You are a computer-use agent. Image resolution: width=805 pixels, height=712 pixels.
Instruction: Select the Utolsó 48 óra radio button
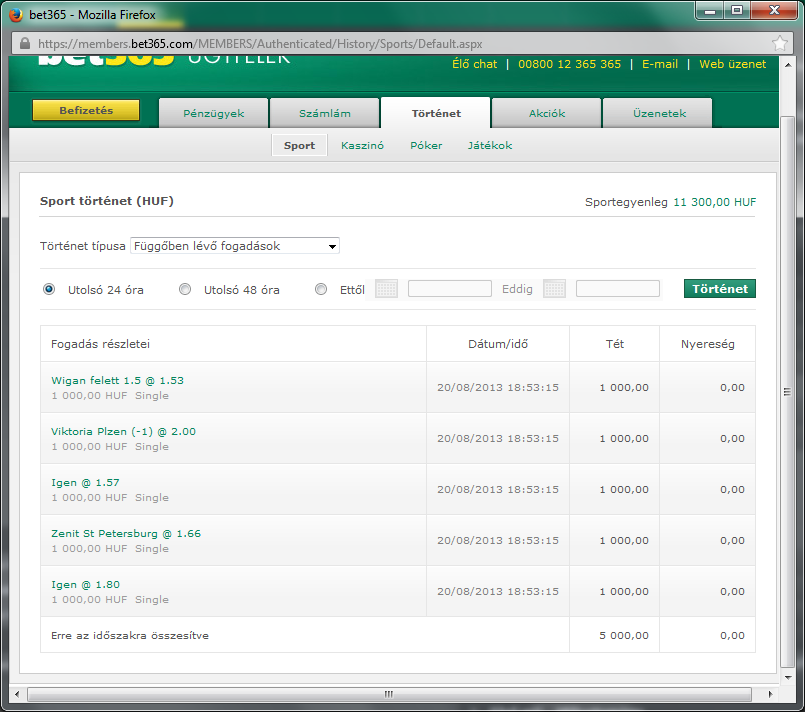coord(185,290)
